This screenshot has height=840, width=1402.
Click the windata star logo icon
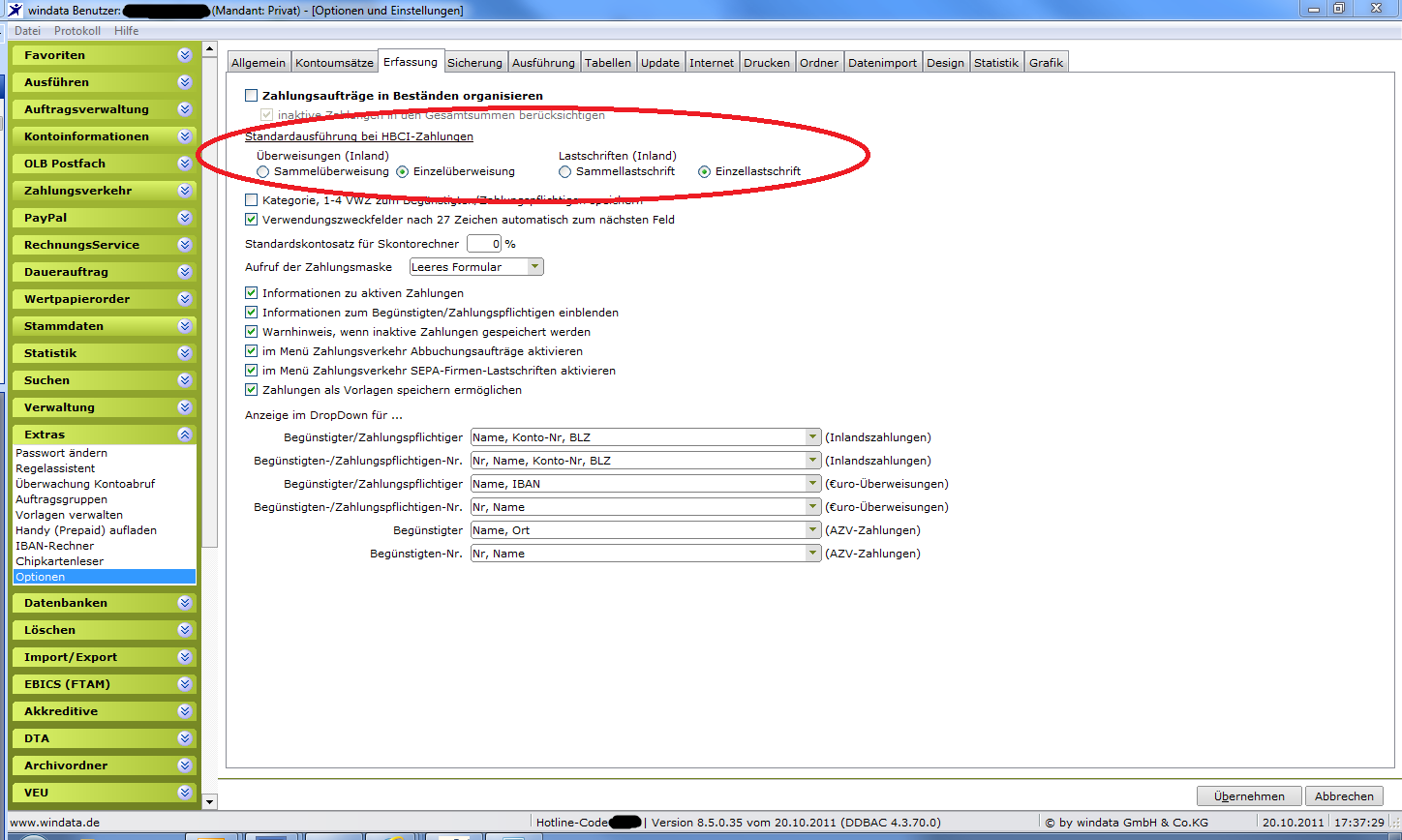tap(14, 10)
